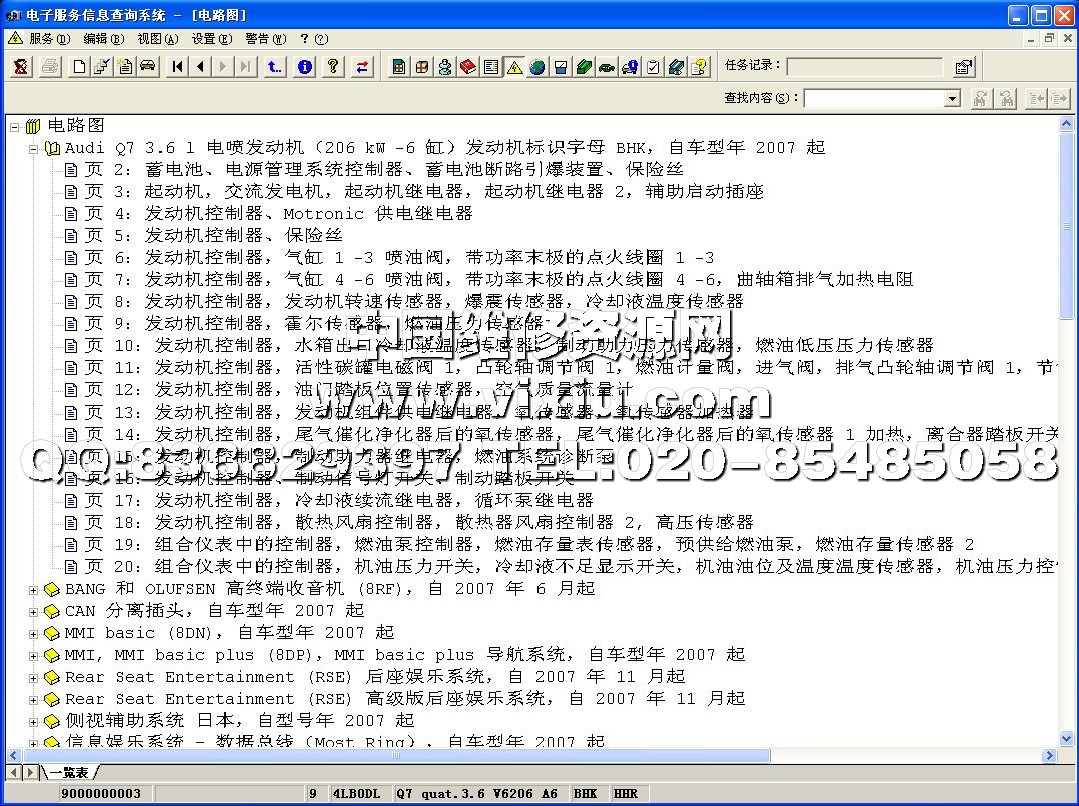Image resolution: width=1079 pixels, height=806 pixels.
Task: Expand the BANG 和 OLUFSEN node
Action: [33, 590]
